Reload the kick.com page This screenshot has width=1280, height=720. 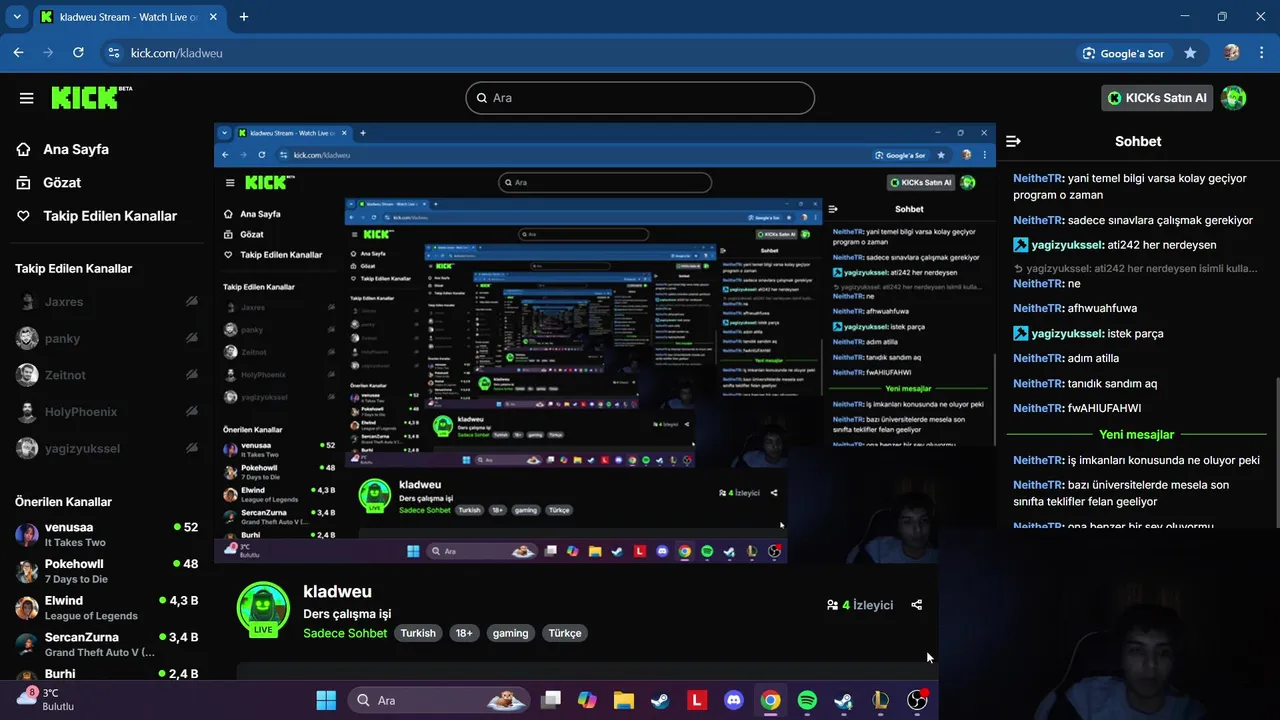click(78, 53)
